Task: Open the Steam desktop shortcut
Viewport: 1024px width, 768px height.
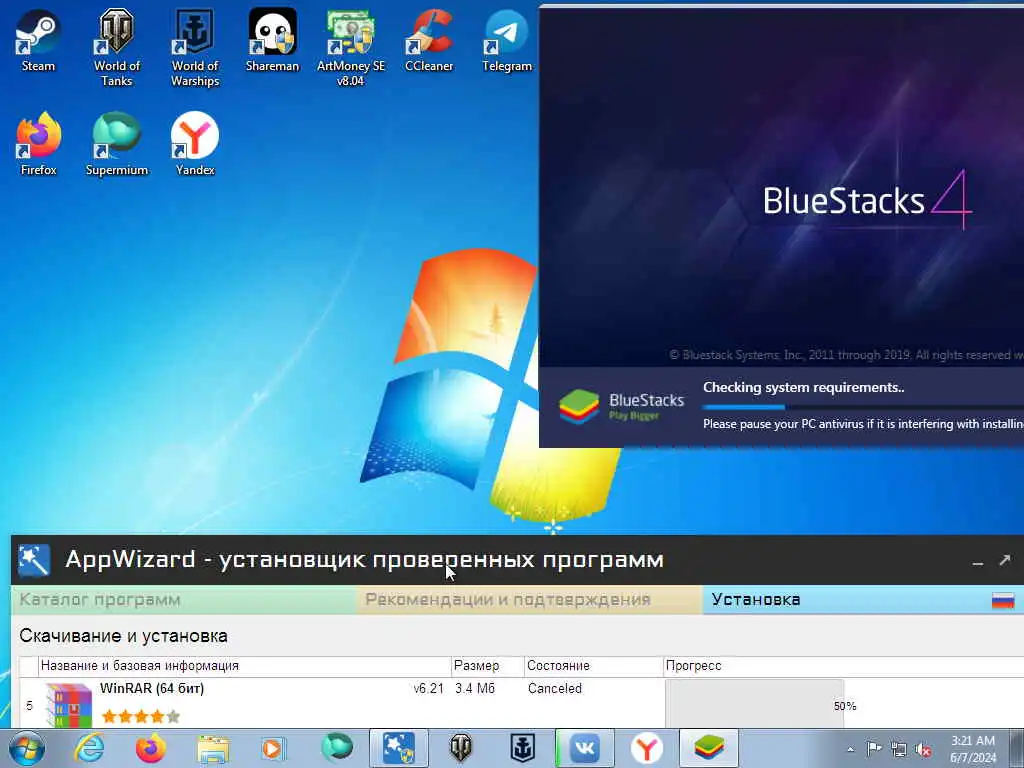Action: [x=38, y=40]
